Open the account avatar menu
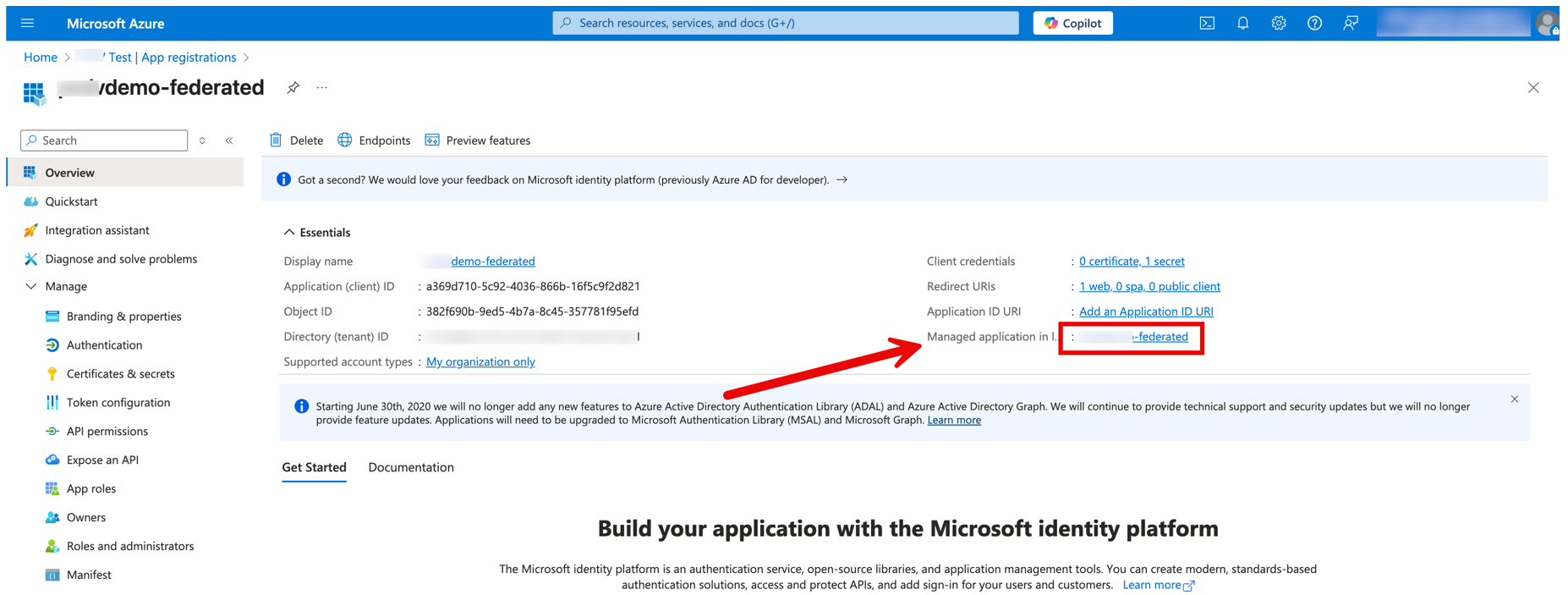 1548,23
